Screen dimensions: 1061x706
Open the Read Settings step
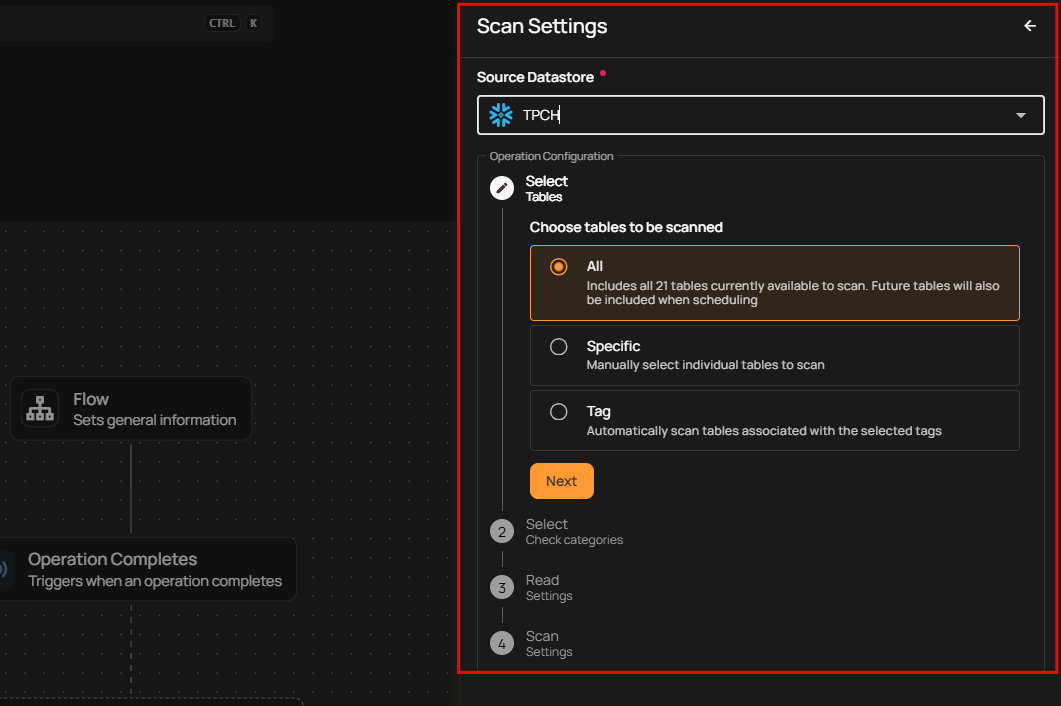point(549,588)
